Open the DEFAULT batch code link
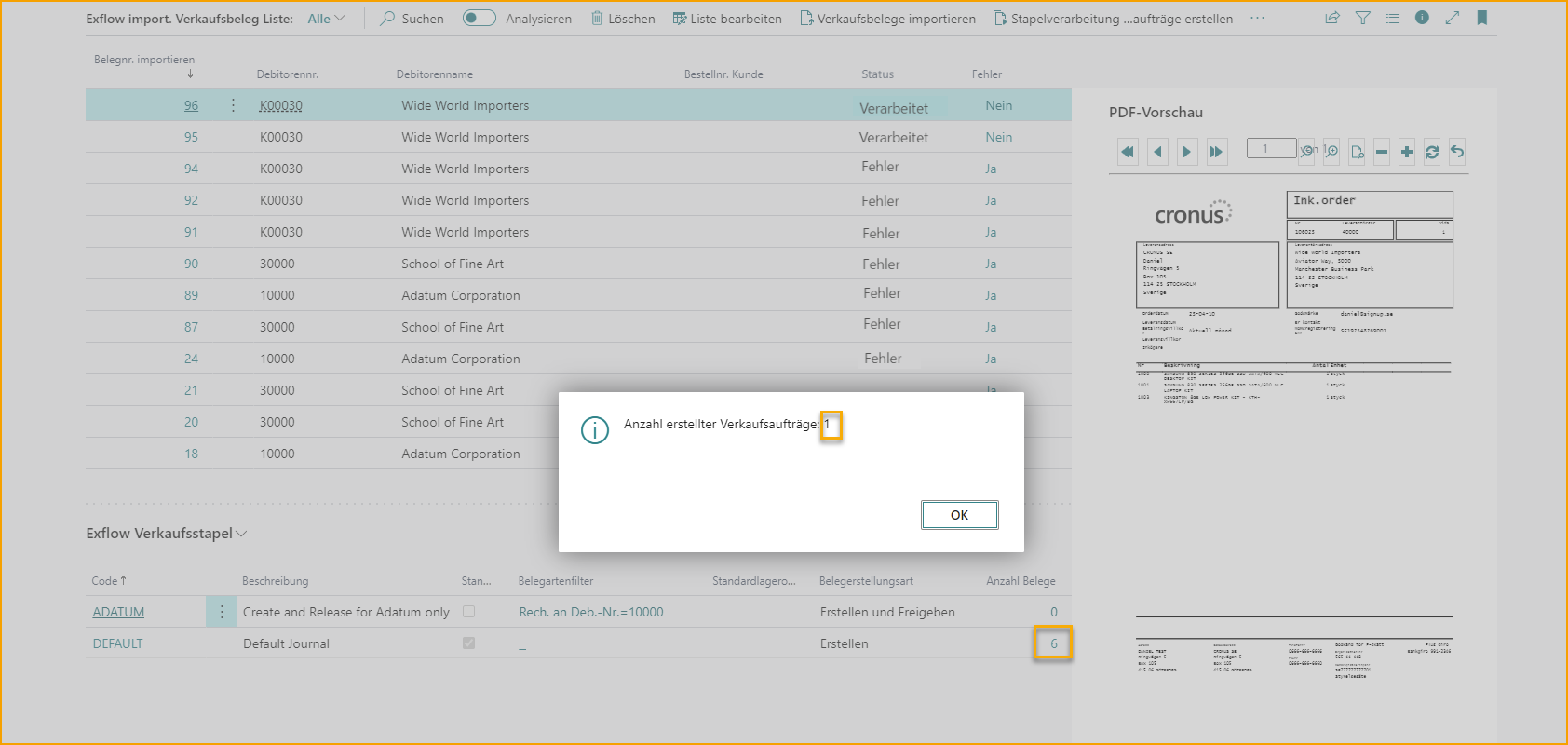 pyautogui.click(x=118, y=643)
